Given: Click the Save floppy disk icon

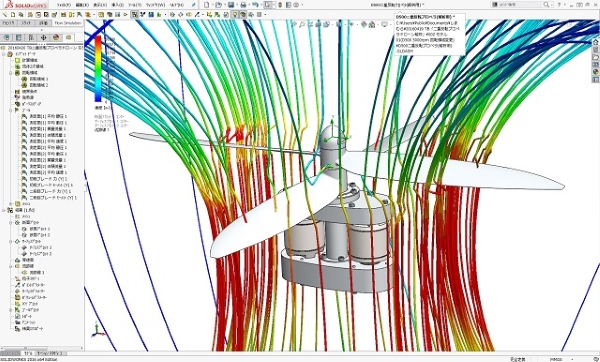Looking at the screenshot, I should click(x=231, y=5).
